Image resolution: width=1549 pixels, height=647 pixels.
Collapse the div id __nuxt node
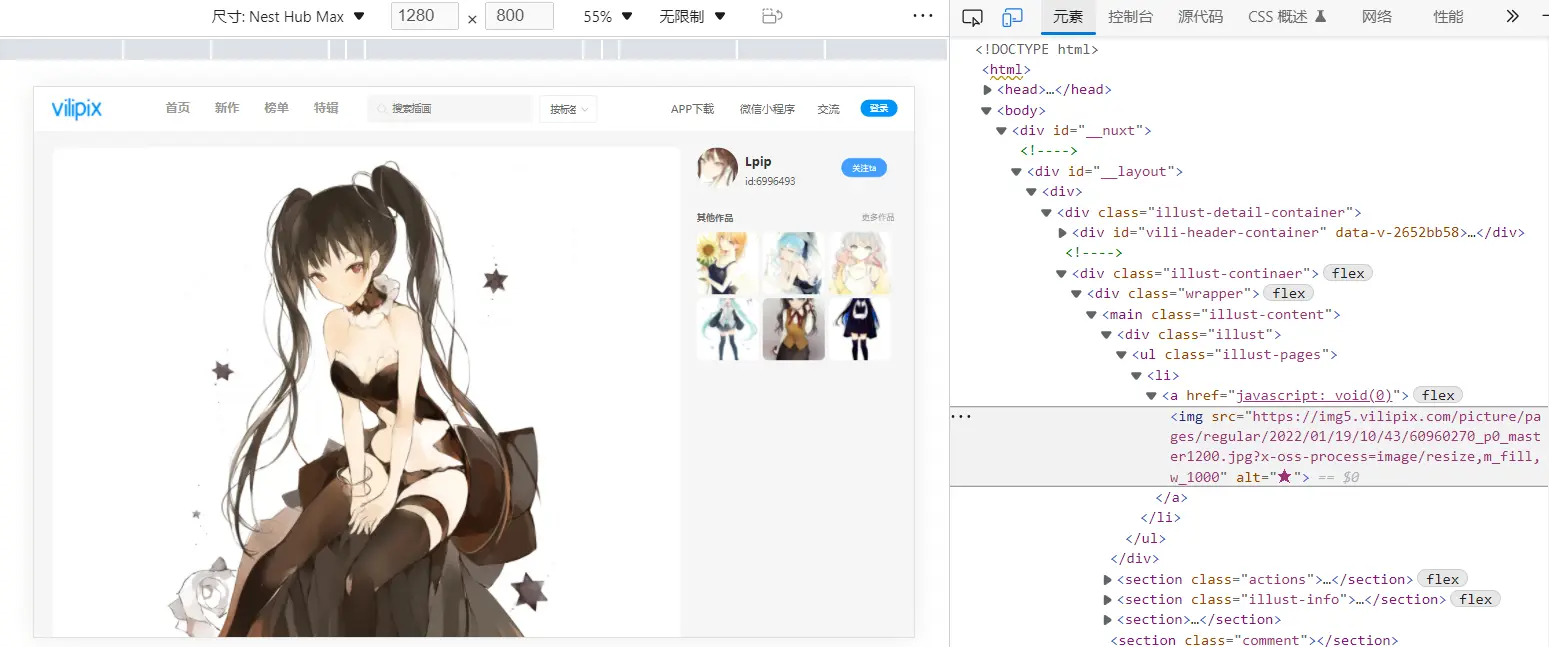click(x=1002, y=131)
